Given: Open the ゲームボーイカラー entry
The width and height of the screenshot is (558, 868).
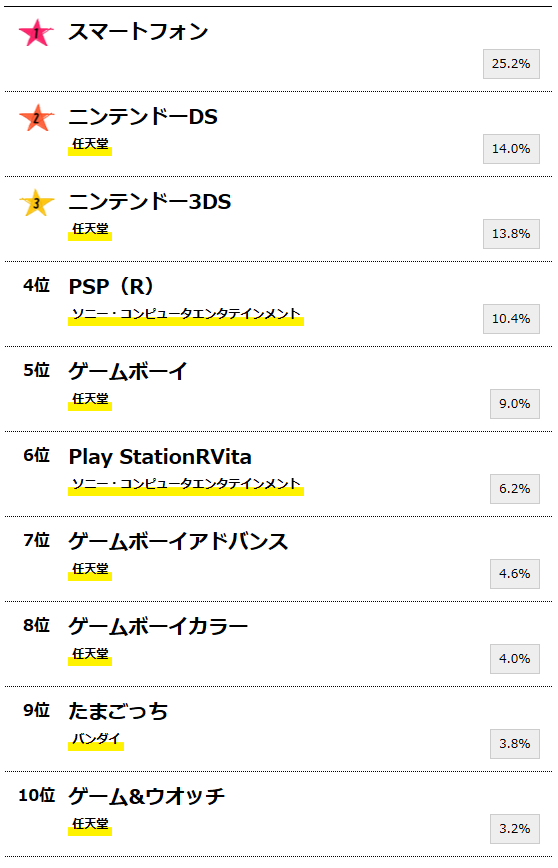Looking at the screenshot, I should point(158,627).
